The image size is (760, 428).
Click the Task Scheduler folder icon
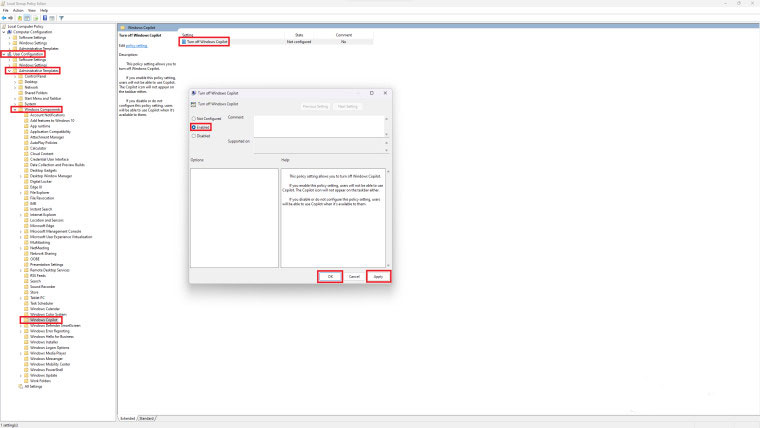point(26,303)
